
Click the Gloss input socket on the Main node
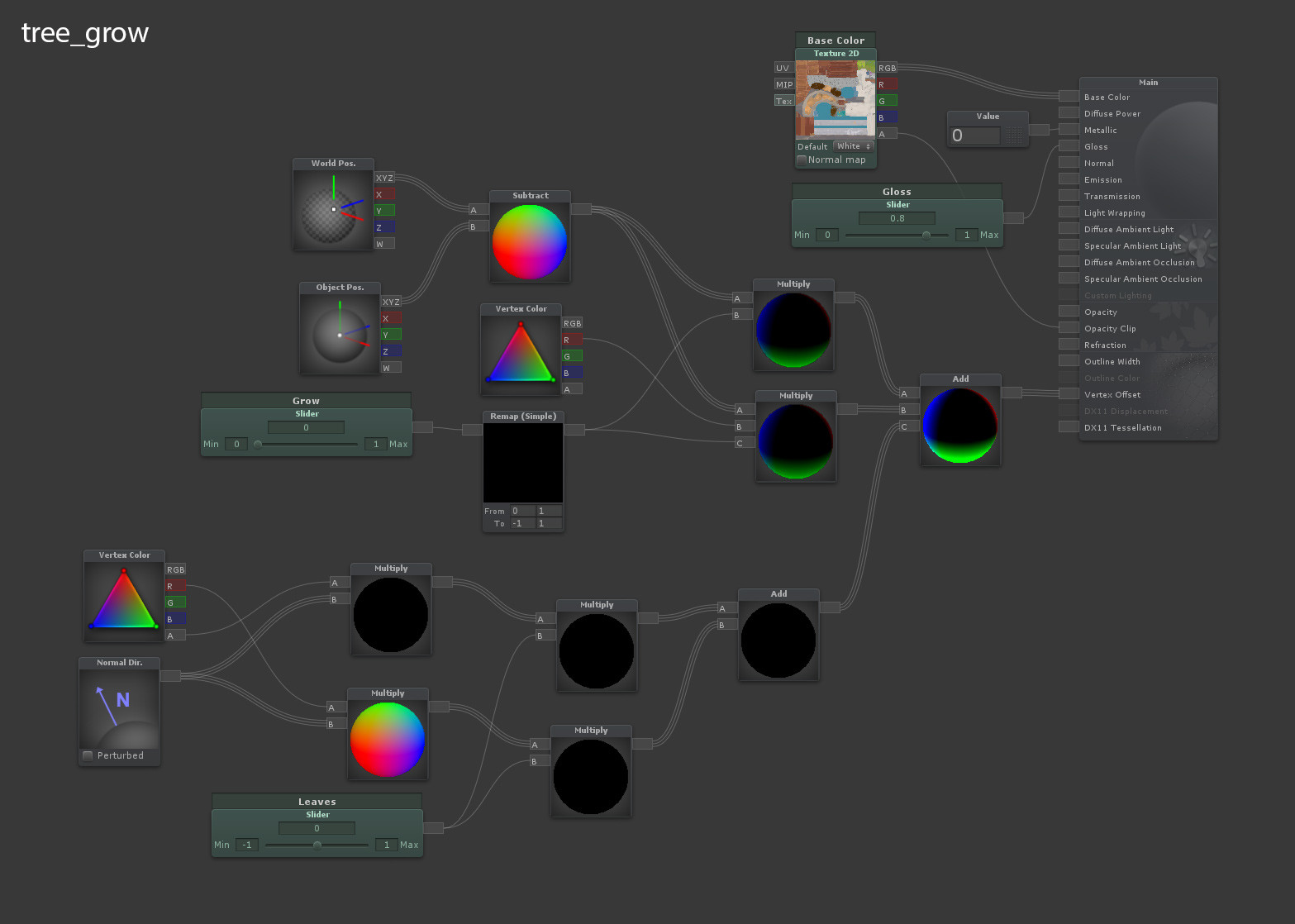coord(1068,146)
